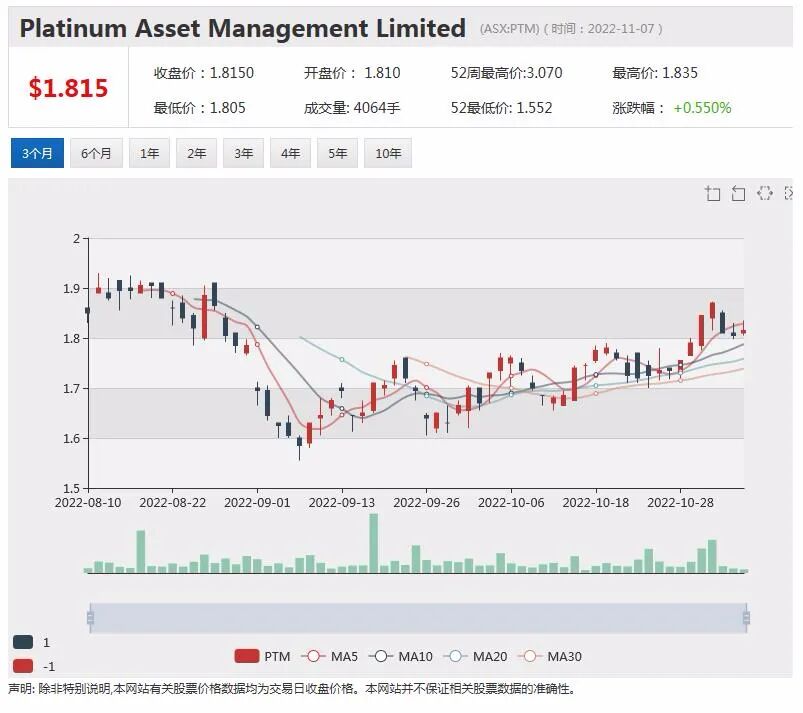The height and width of the screenshot is (713, 803).
Task: Switch to the 5年 range tab
Action: (337, 153)
